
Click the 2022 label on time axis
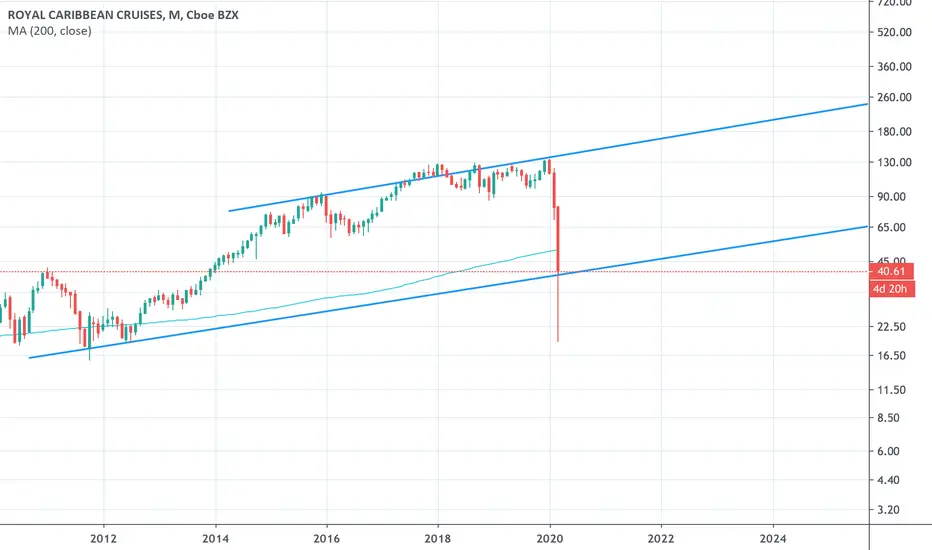(661, 539)
